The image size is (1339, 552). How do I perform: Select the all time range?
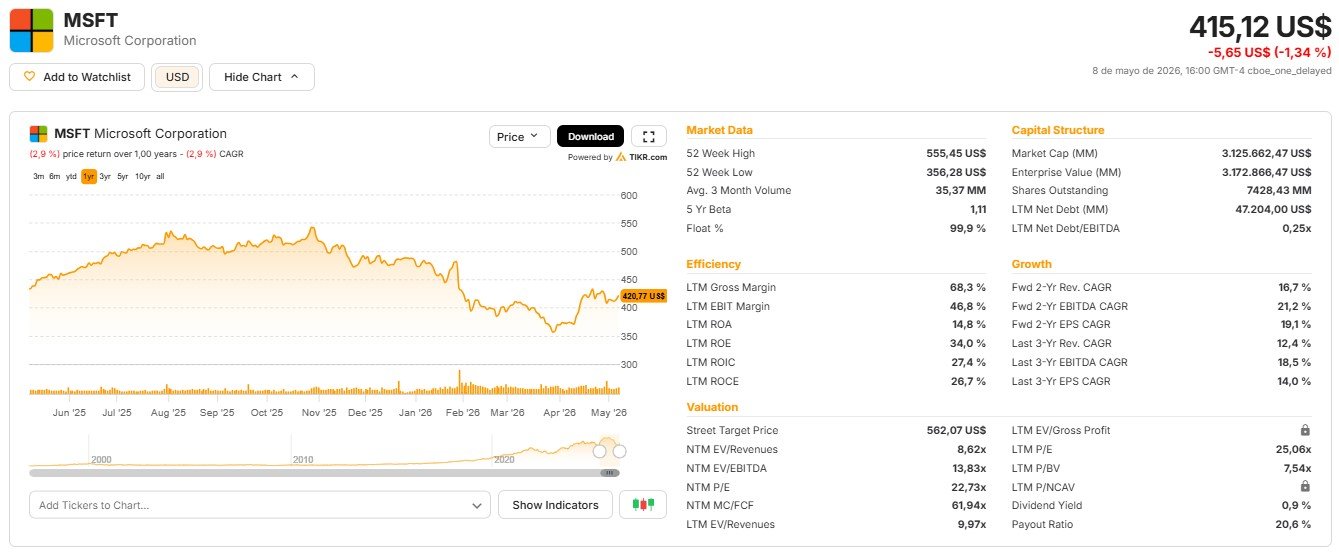click(160, 176)
